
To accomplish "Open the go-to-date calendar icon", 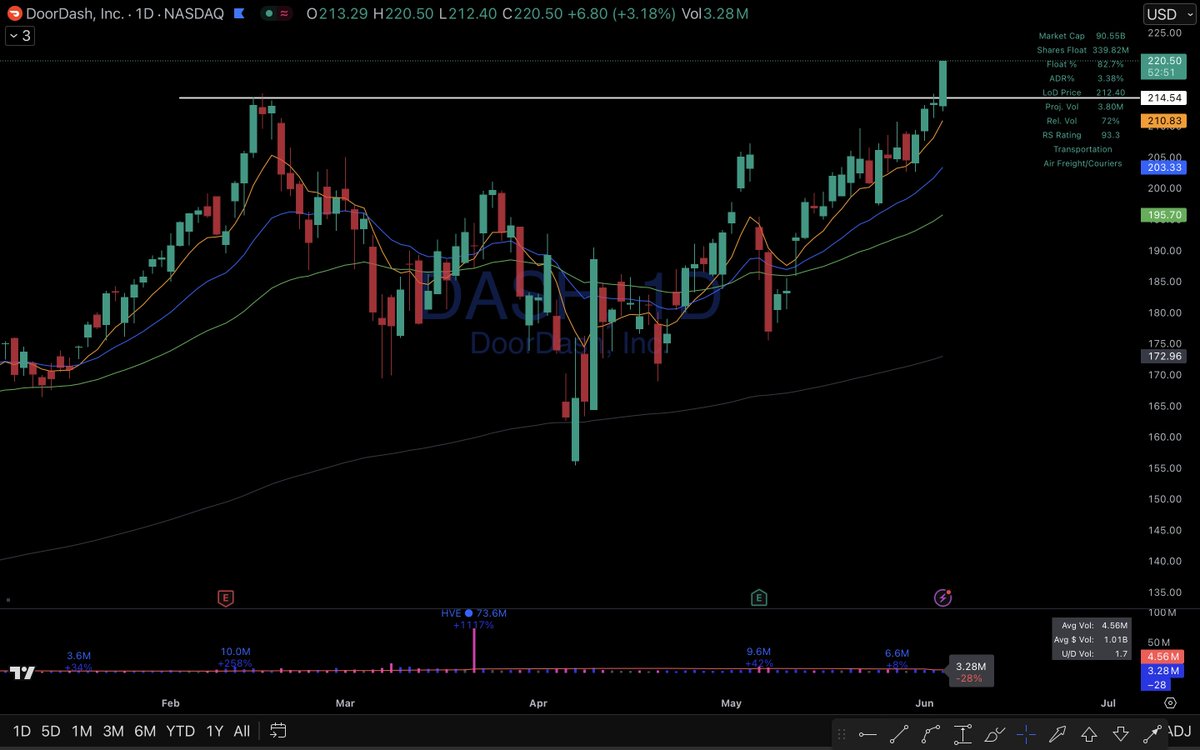I will click(x=279, y=731).
